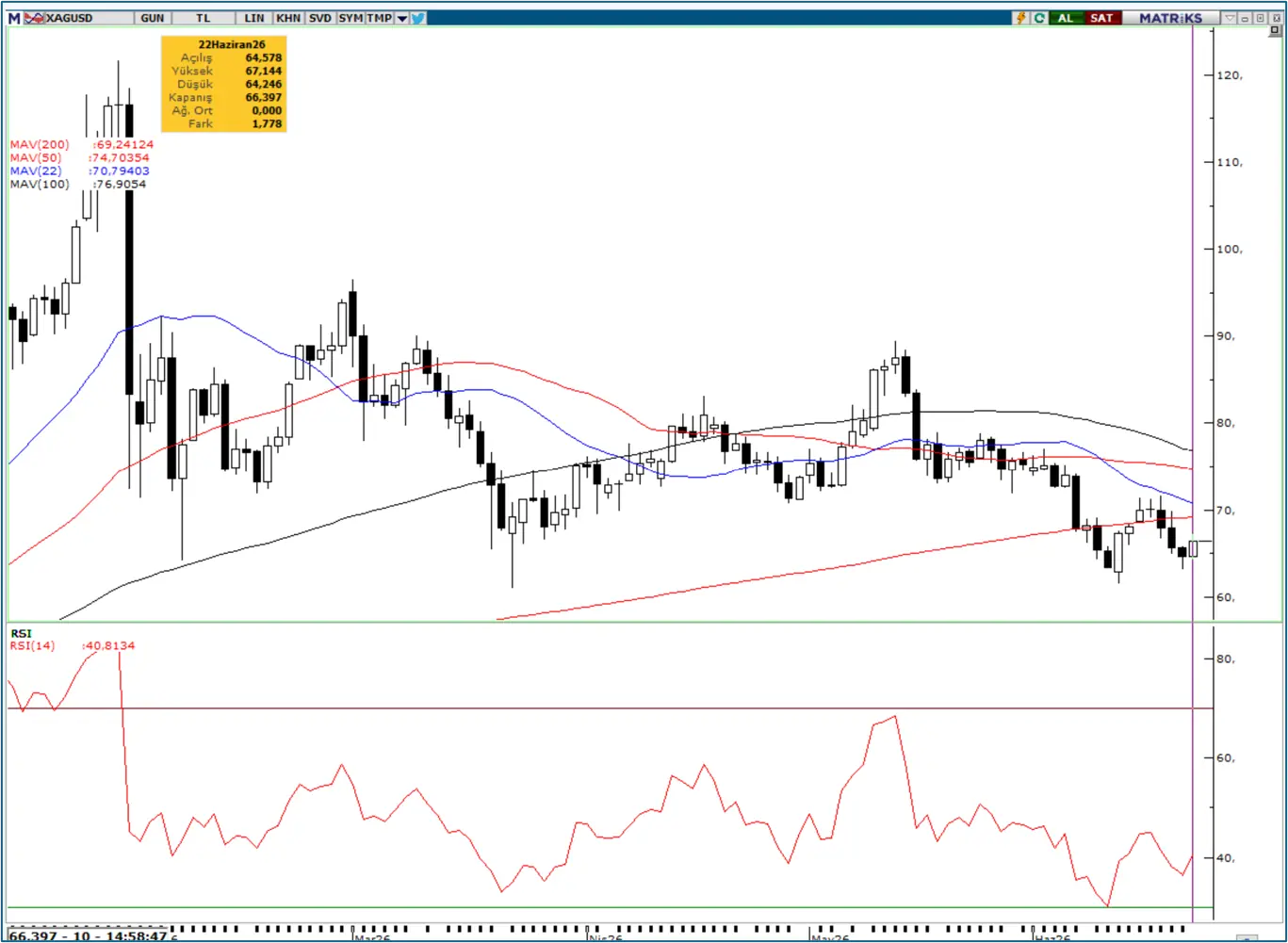Toggle the KHN button
1288x943 pixels.
point(288,18)
